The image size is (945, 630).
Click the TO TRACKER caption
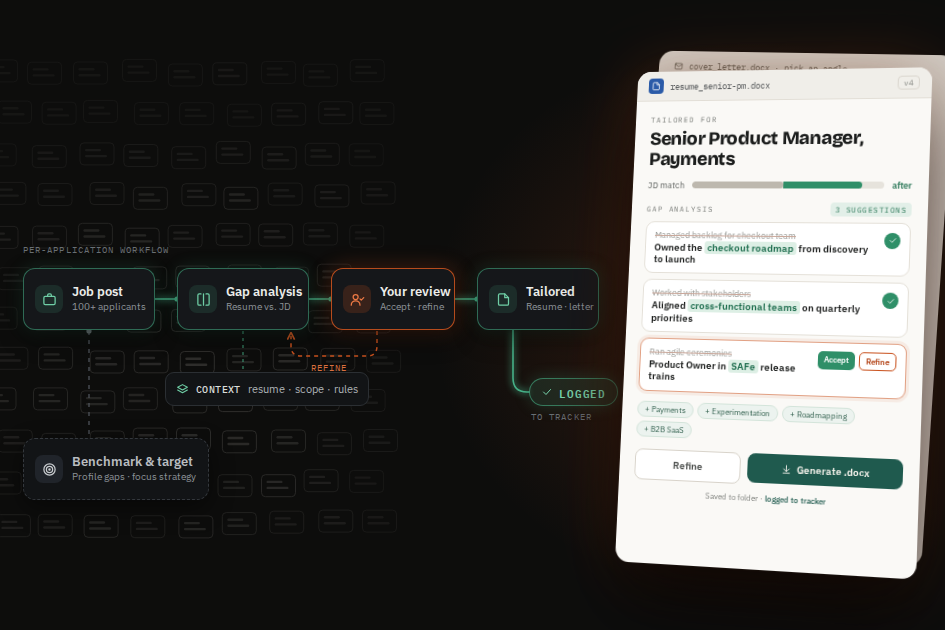pyautogui.click(x=561, y=417)
